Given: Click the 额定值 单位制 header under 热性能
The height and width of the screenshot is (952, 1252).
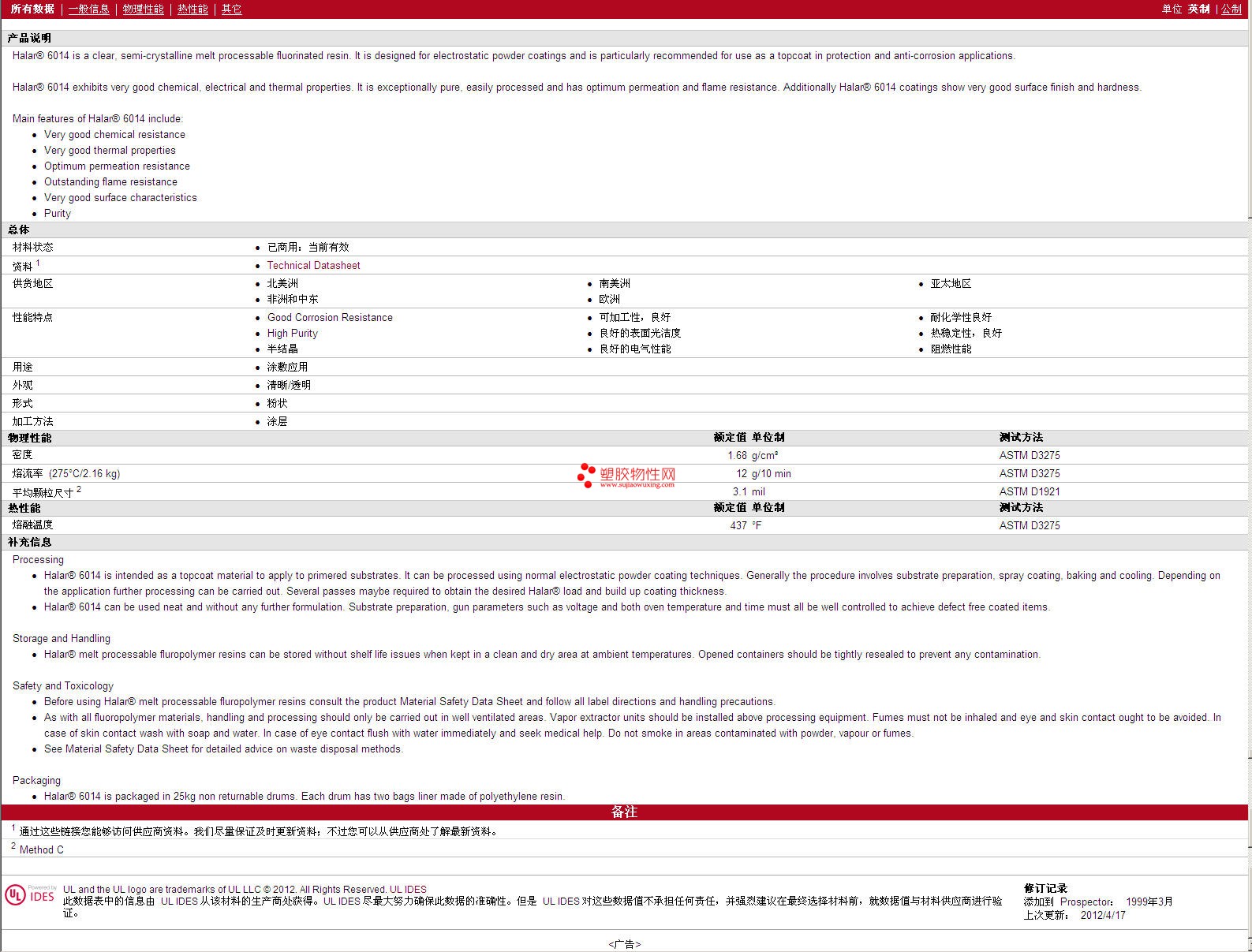Looking at the screenshot, I should (x=749, y=507).
